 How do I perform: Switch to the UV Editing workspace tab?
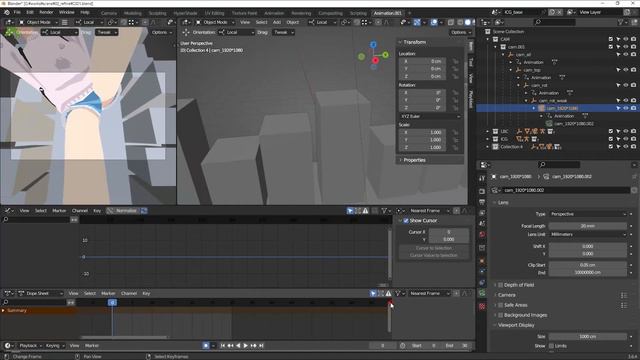pos(214,13)
